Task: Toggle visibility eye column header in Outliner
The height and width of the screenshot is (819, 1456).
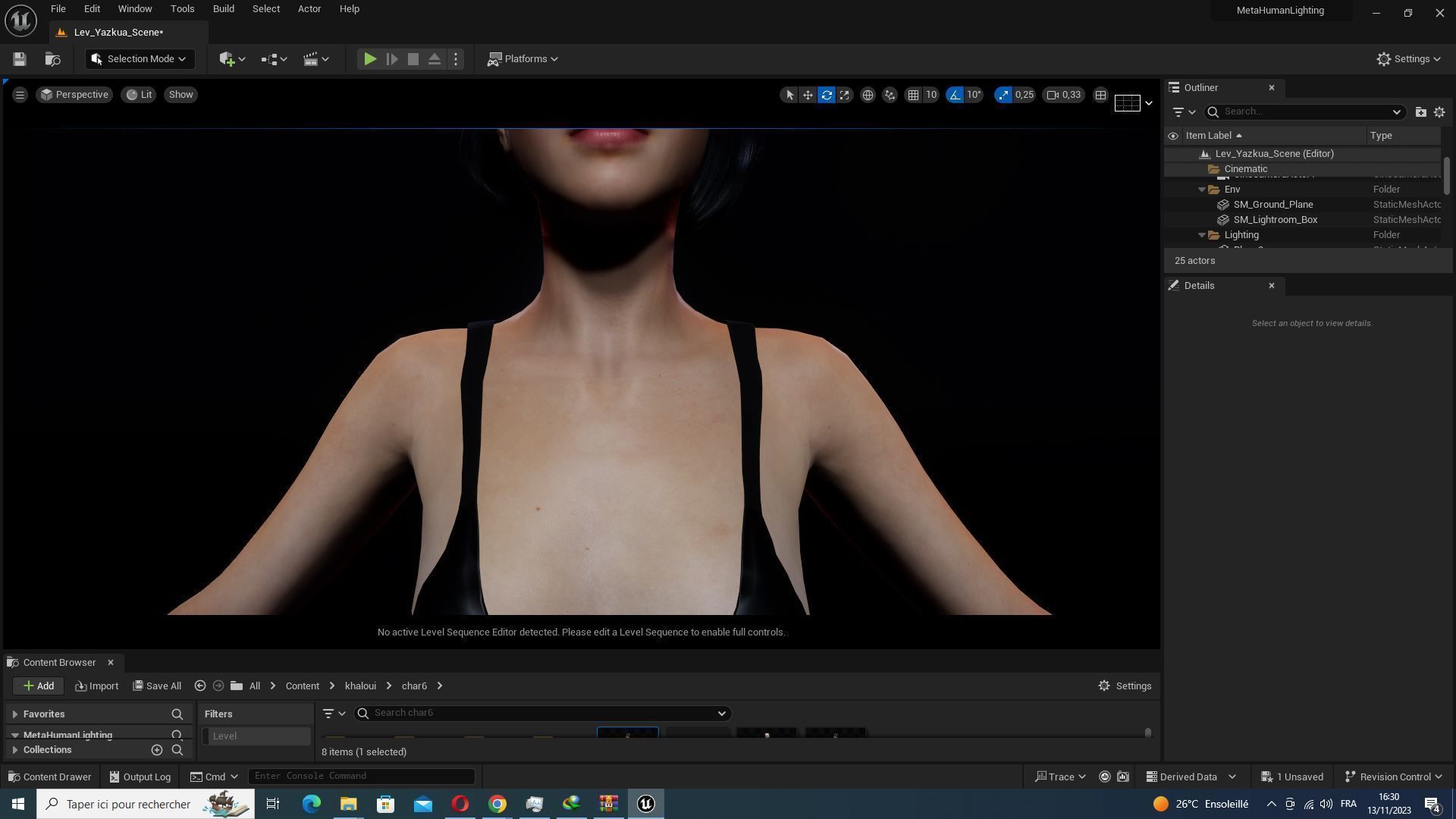Action: pos(1172,136)
